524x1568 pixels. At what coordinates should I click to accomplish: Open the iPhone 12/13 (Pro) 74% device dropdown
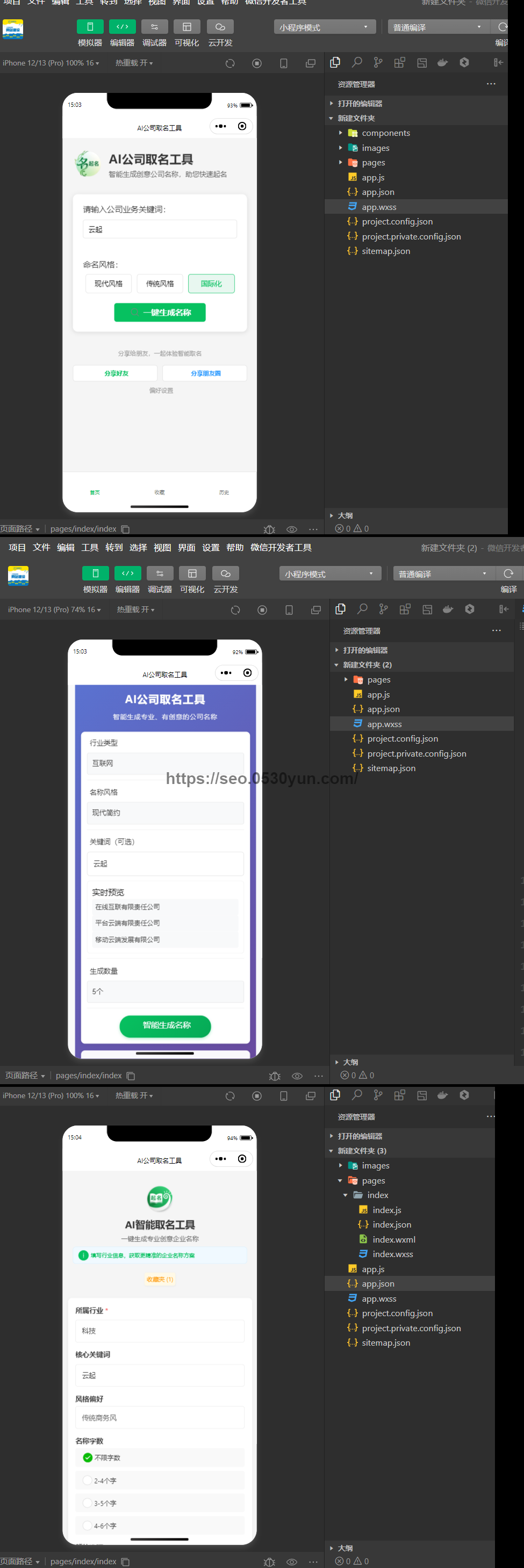point(54,609)
